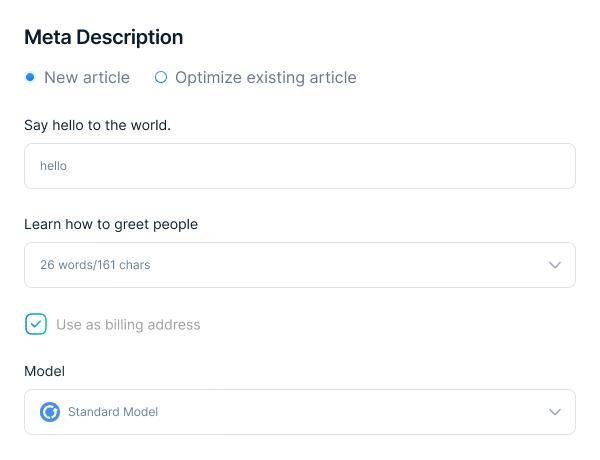
Task: Click the "Learn how to greet people" label
Action: click(111, 224)
